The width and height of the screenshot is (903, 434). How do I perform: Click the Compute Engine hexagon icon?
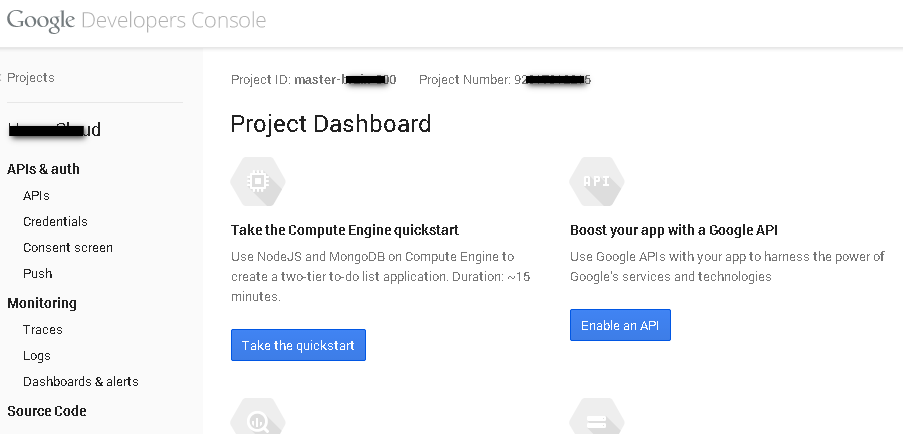point(257,181)
